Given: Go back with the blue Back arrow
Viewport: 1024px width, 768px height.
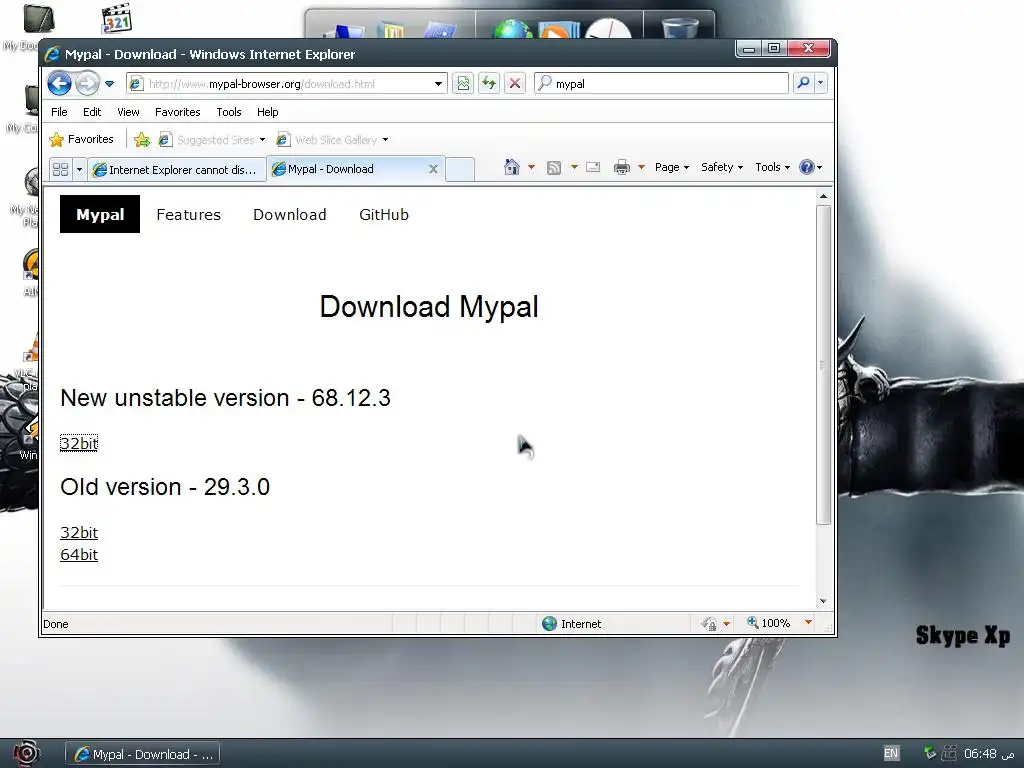Looking at the screenshot, I should pyautogui.click(x=59, y=84).
